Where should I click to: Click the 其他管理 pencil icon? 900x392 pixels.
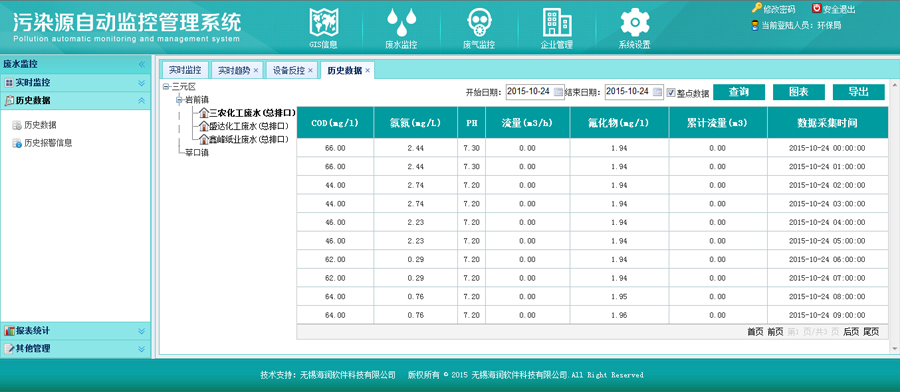click(x=9, y=348)
